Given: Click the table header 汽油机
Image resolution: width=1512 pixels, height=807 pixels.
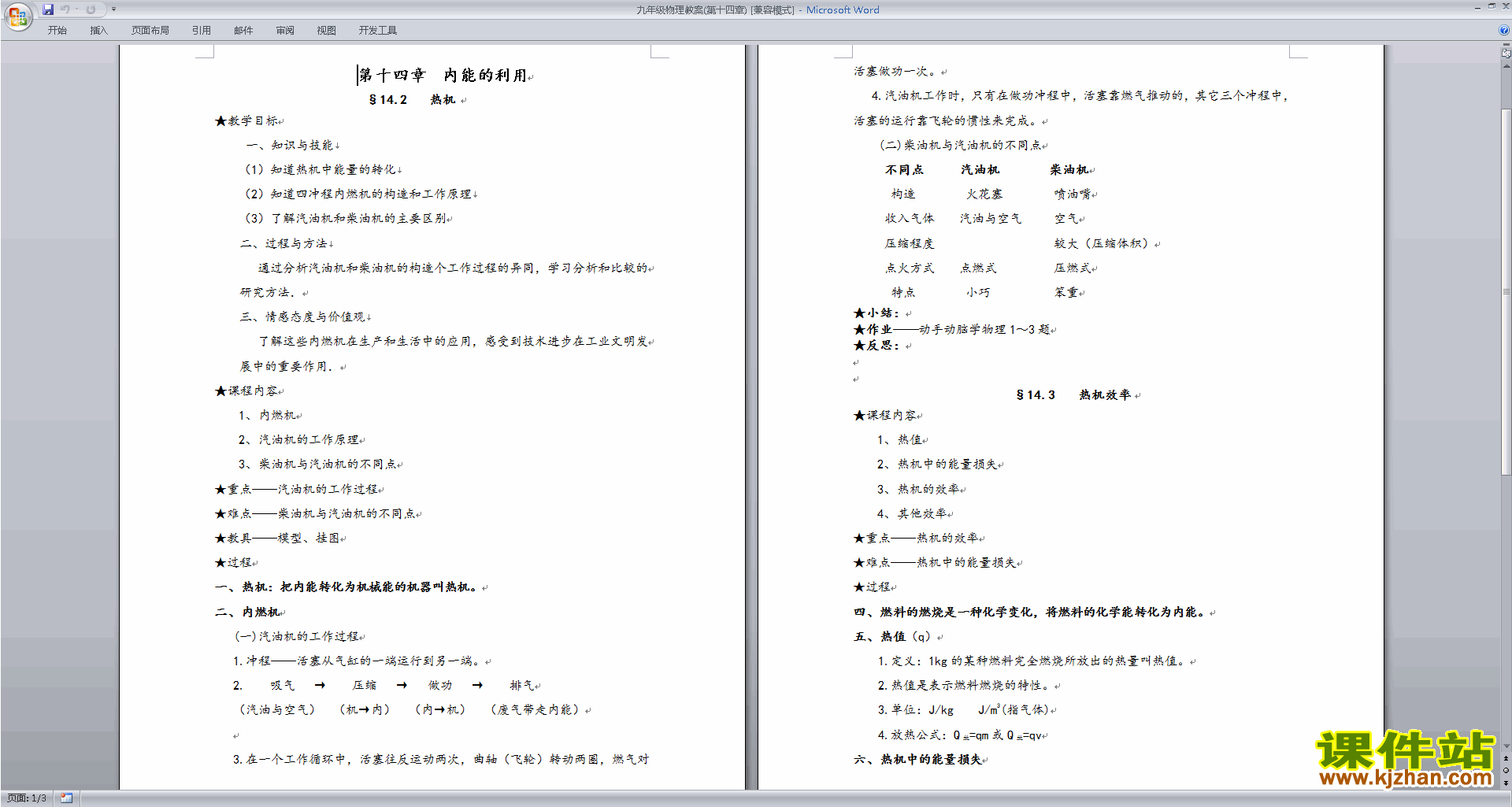Looking at the screenshot, I should (980, 169).
